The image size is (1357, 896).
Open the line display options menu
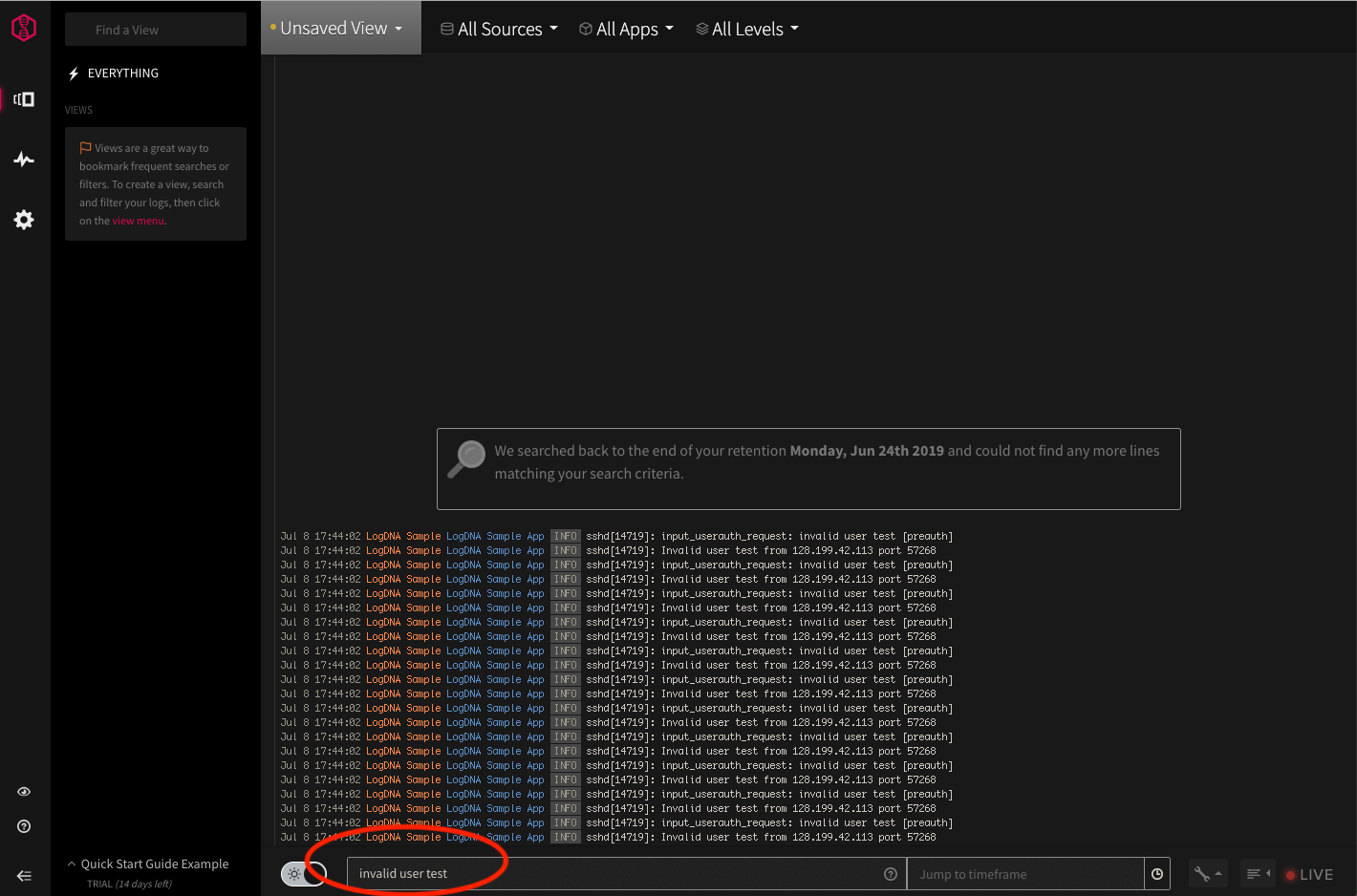pyautogui.click(x=1258, y=874)
